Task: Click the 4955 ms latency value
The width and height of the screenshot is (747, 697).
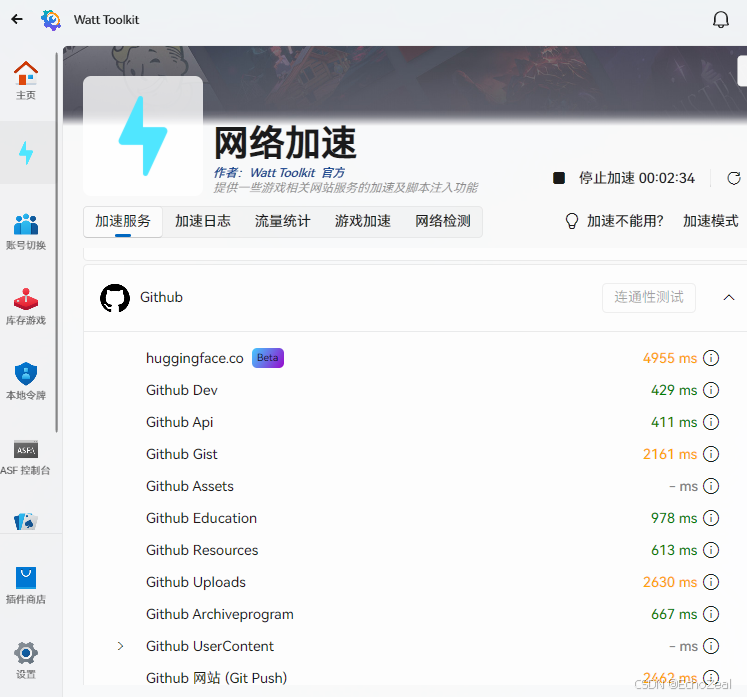Action: [x=670, y=358]
